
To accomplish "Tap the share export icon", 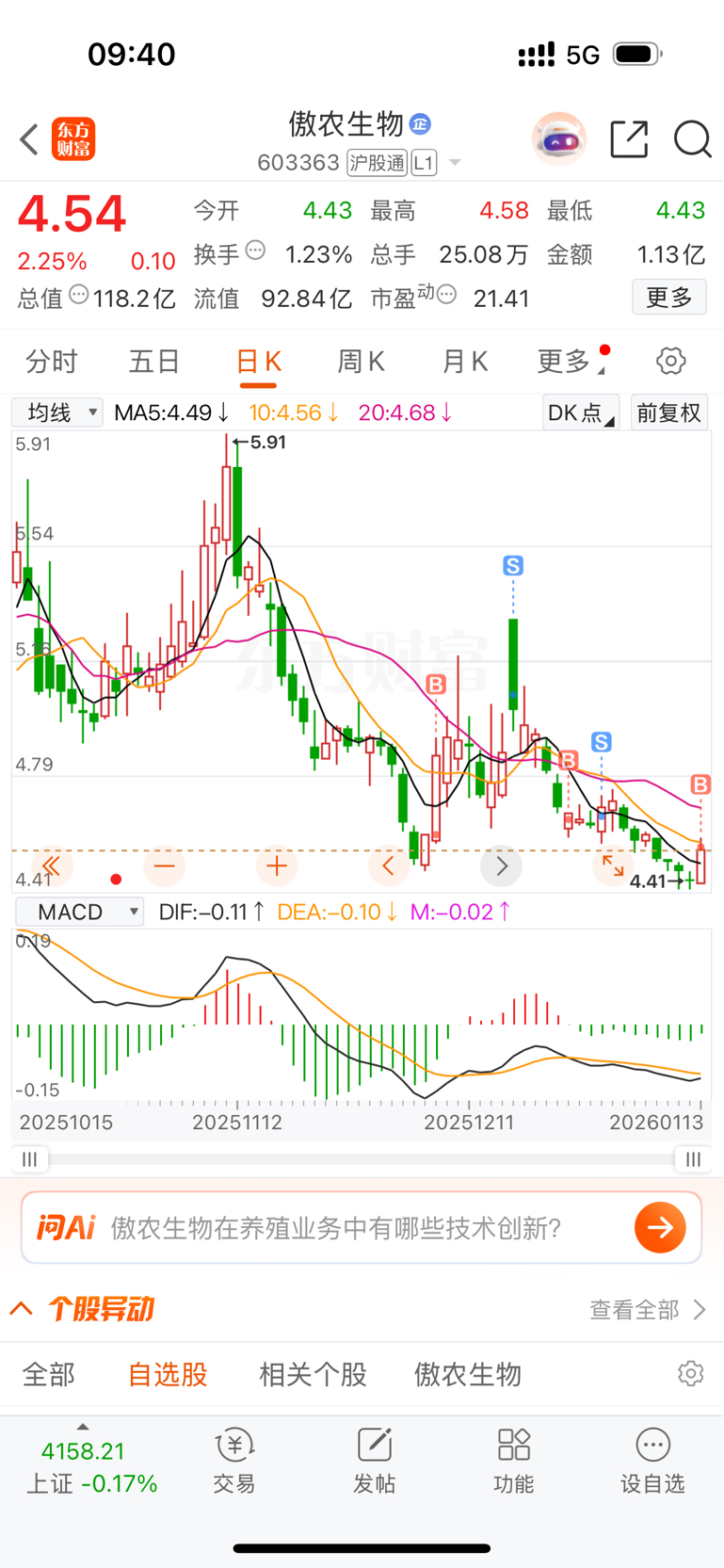I will point(629,139).
